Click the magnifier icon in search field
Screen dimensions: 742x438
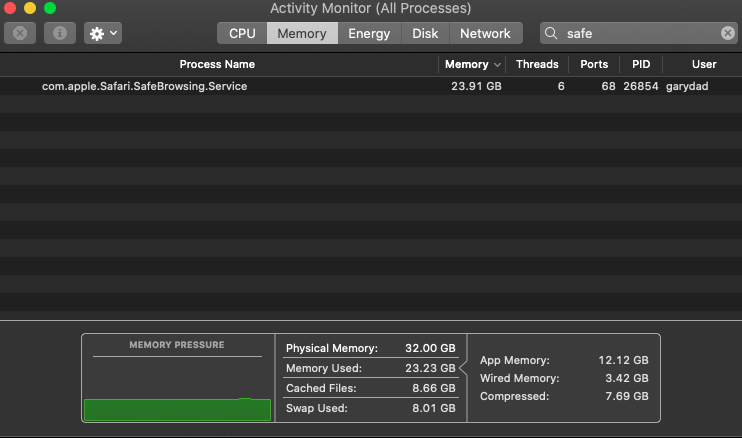(551, 33)
